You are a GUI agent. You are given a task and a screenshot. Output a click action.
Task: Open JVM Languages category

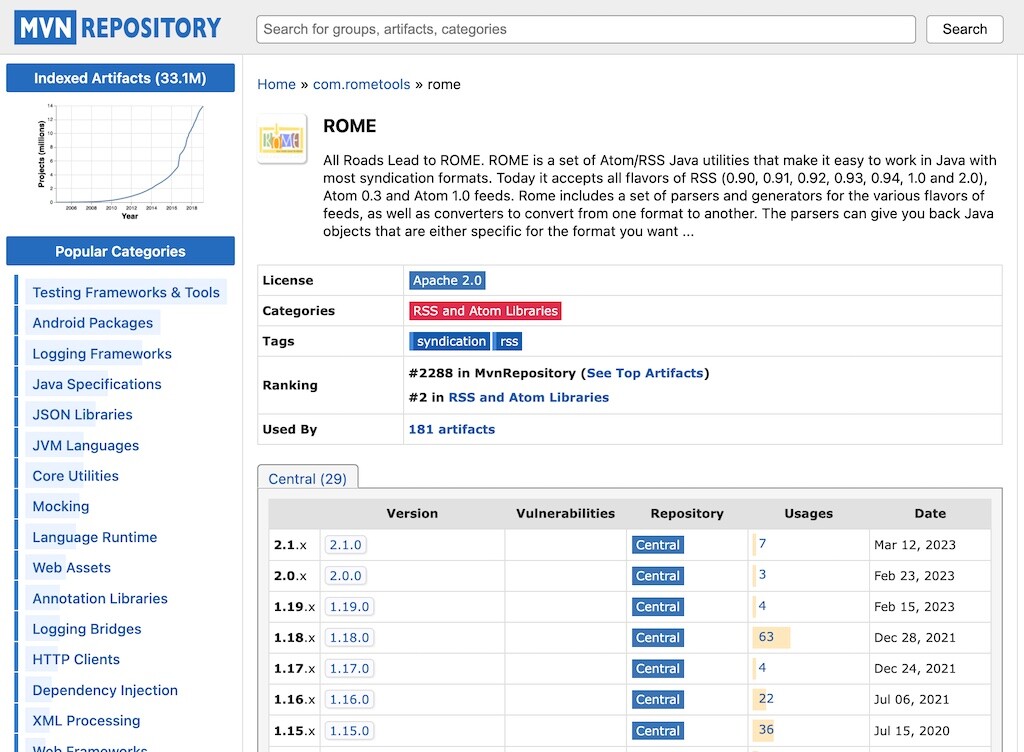[x=86, y=445]
